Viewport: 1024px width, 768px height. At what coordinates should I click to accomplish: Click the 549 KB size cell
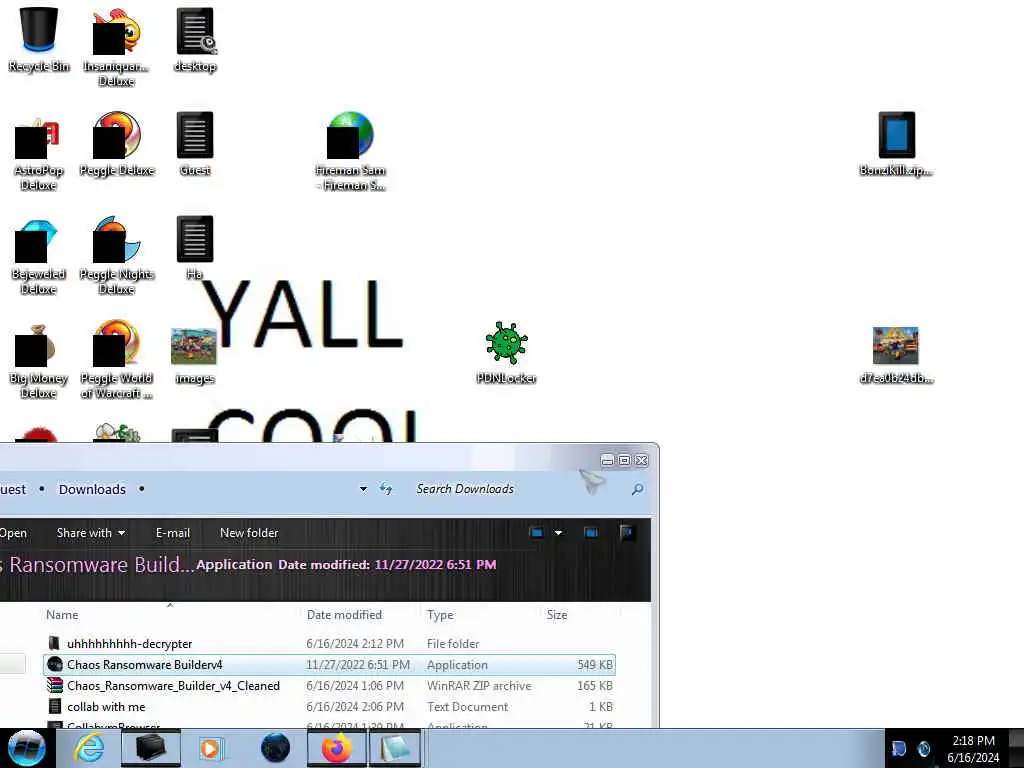click(595, 665)
